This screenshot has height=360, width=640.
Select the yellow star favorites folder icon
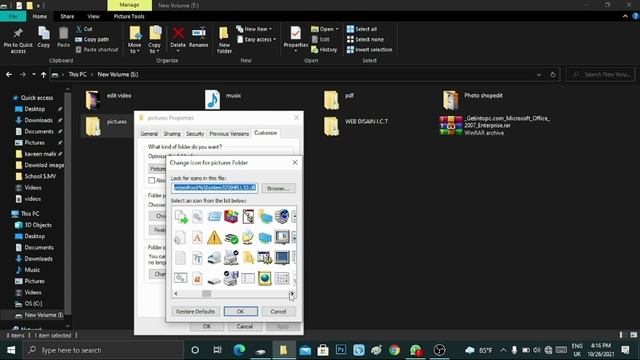248,258
